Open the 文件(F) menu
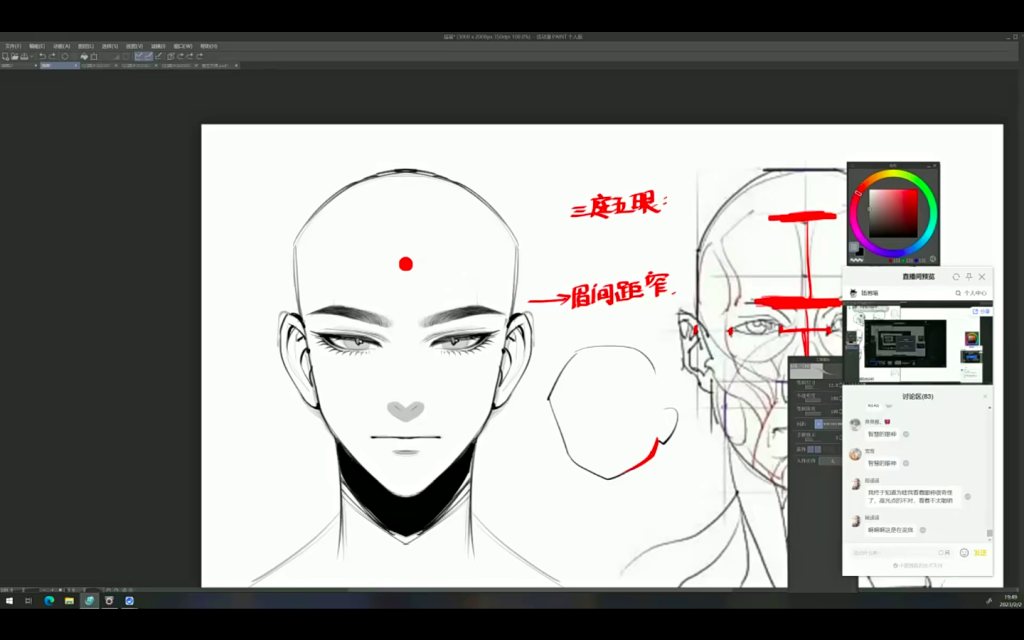This screenshot has width=1024, height=640. (14, 46)
